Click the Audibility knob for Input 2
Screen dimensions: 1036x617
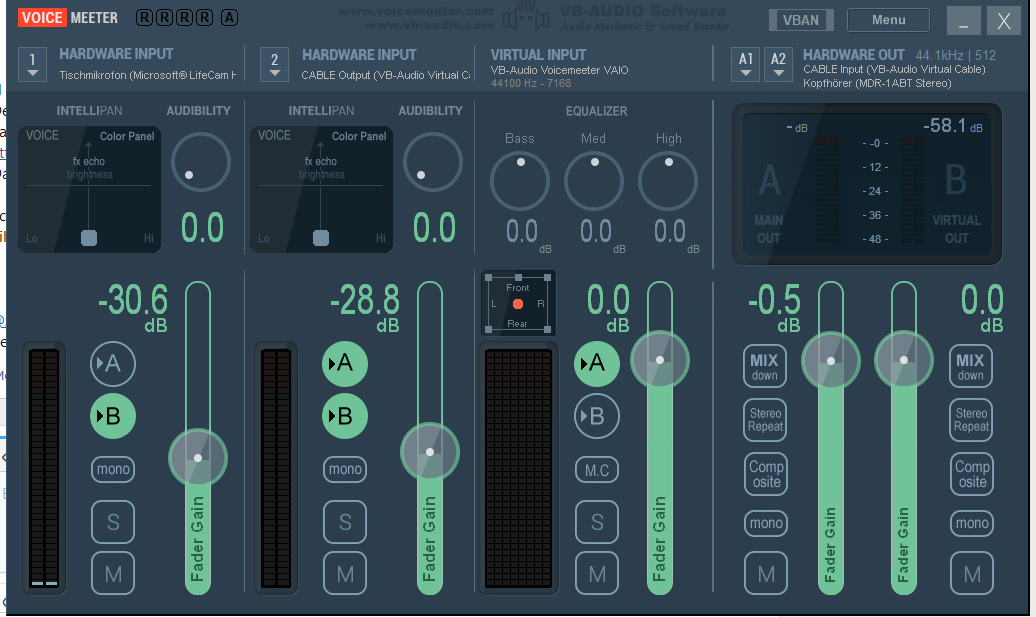[x=433, y=163]
